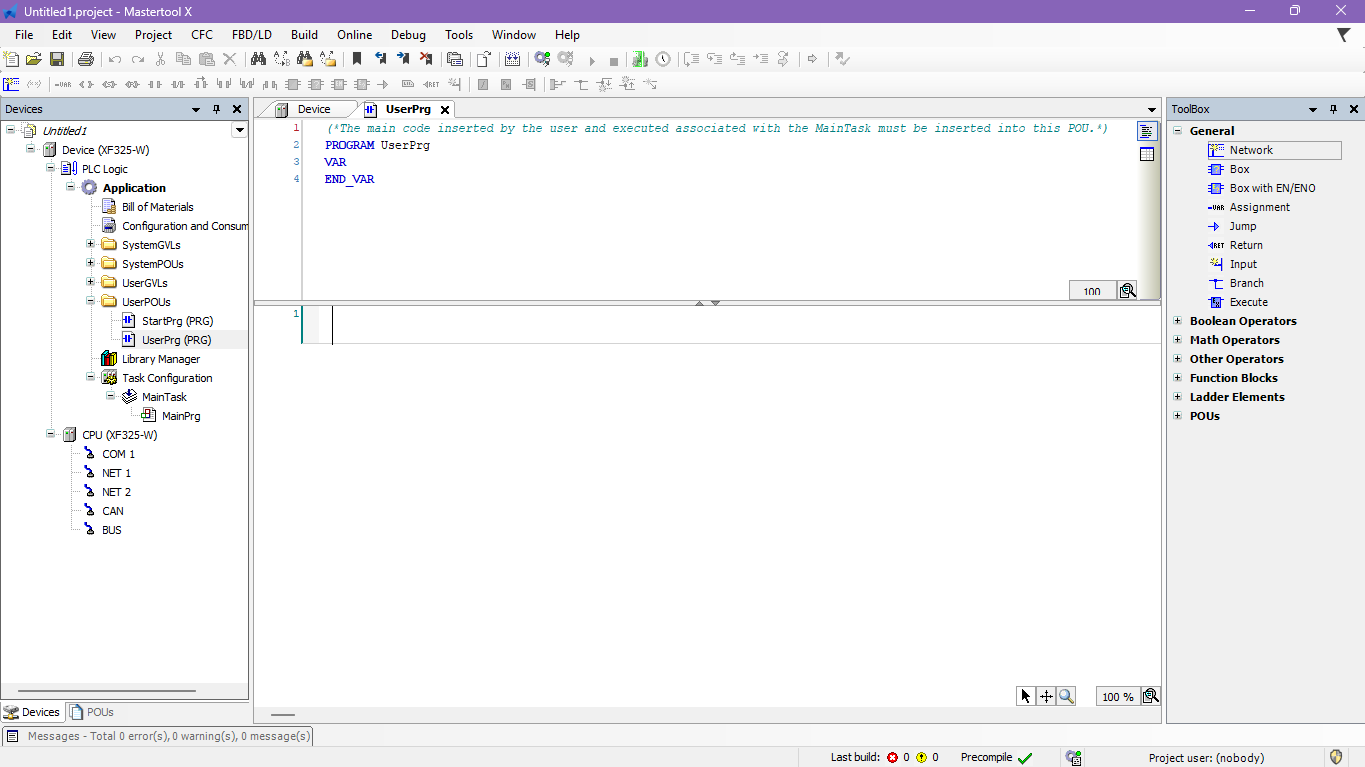Collapse the Task Configuration tree node

(91, 378)
